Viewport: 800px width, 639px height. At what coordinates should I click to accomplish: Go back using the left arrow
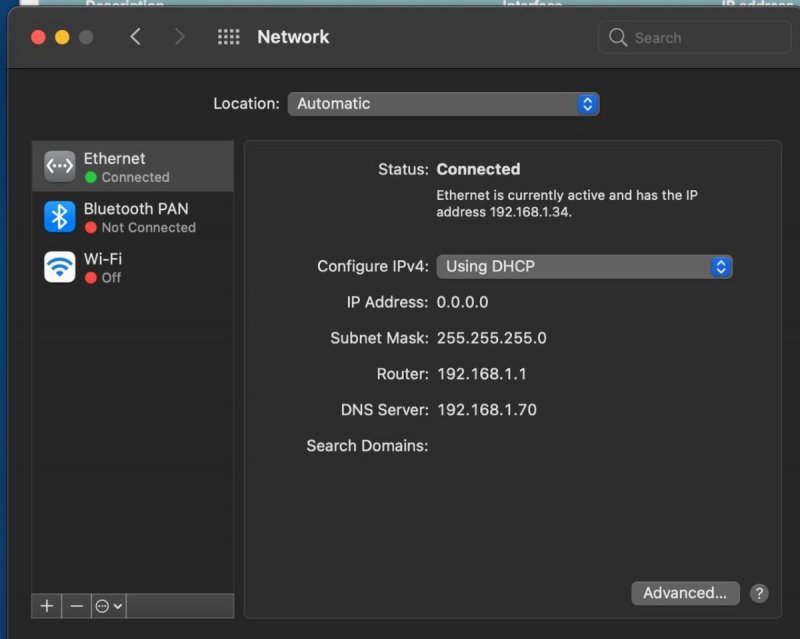pyautogui.click(x=135, y=37)
